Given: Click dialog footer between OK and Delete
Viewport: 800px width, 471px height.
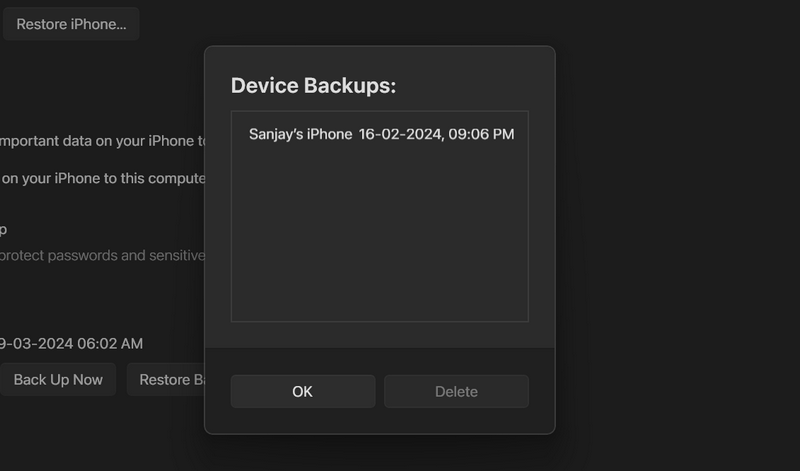Looking at the screenshot, I should (380, 392).
